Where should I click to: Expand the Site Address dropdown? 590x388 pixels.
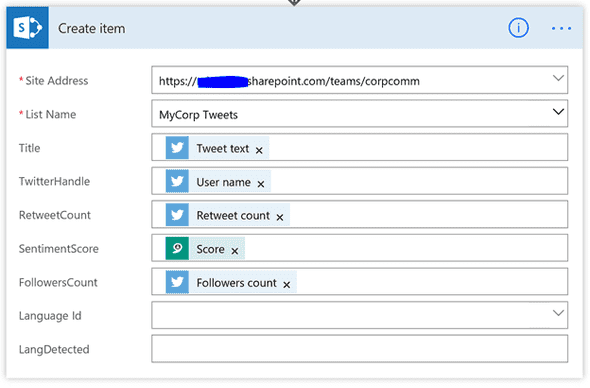[558, 78]
